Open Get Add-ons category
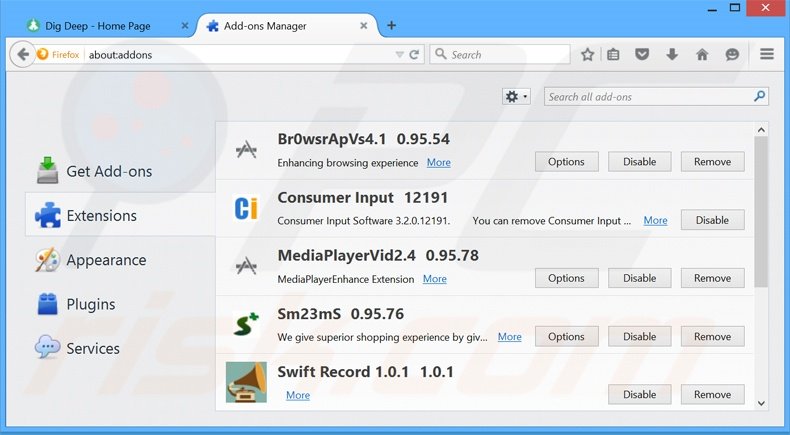Image resolution: width=790 pixels, height=435 pixels. (x=120, y=171)
